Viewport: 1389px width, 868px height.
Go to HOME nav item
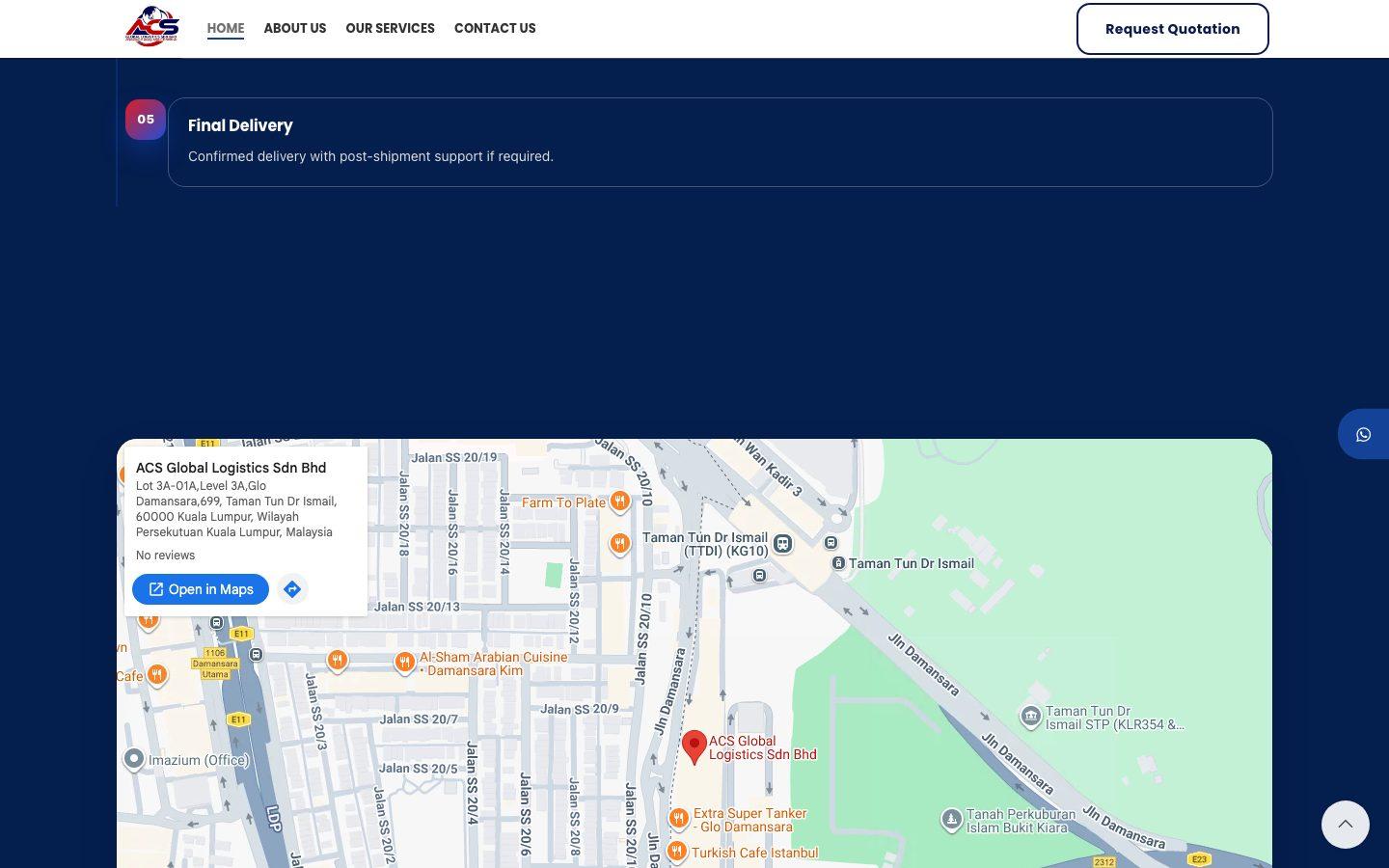point(226,28)
